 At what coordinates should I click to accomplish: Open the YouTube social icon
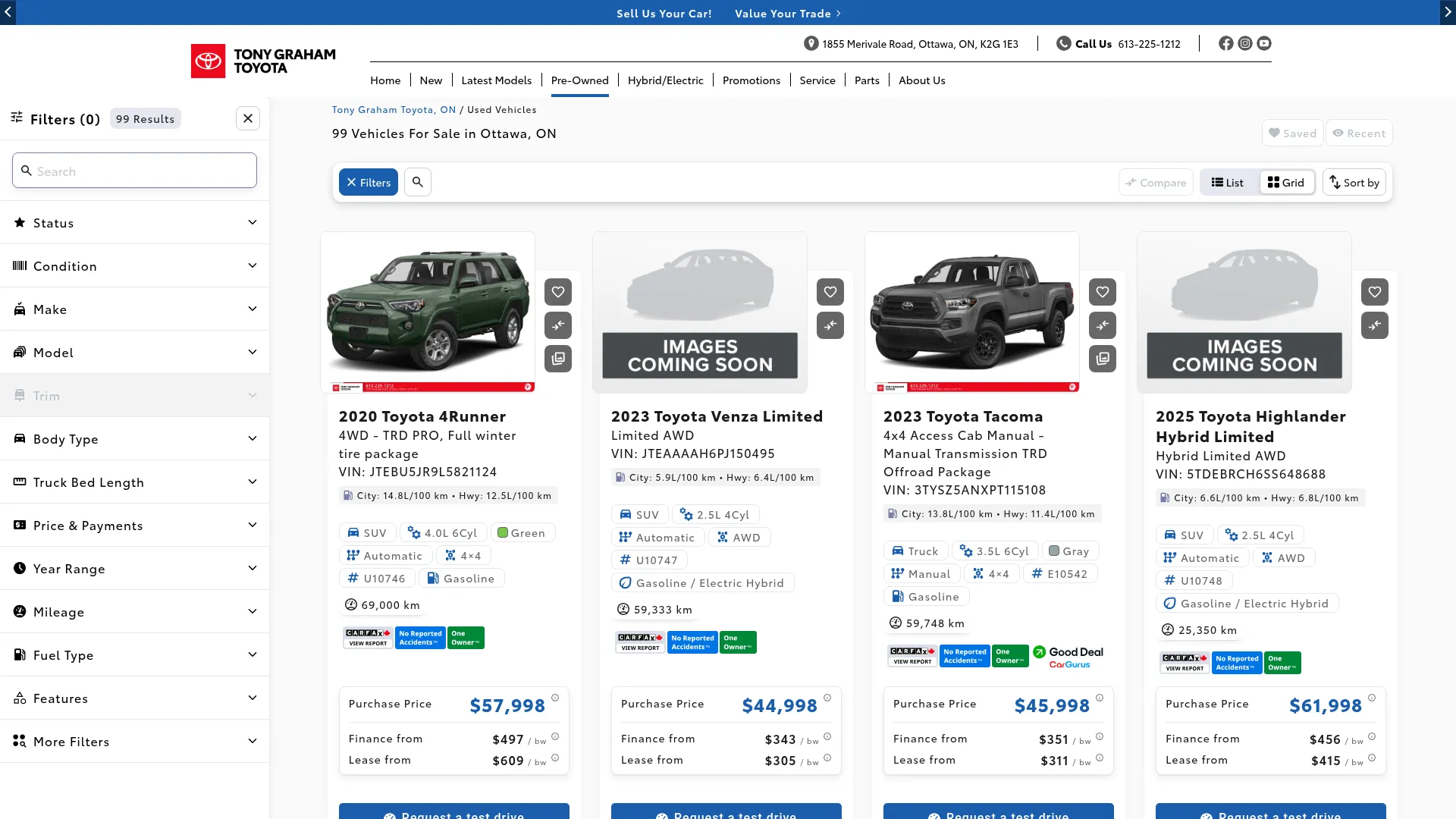point(1264,43)
